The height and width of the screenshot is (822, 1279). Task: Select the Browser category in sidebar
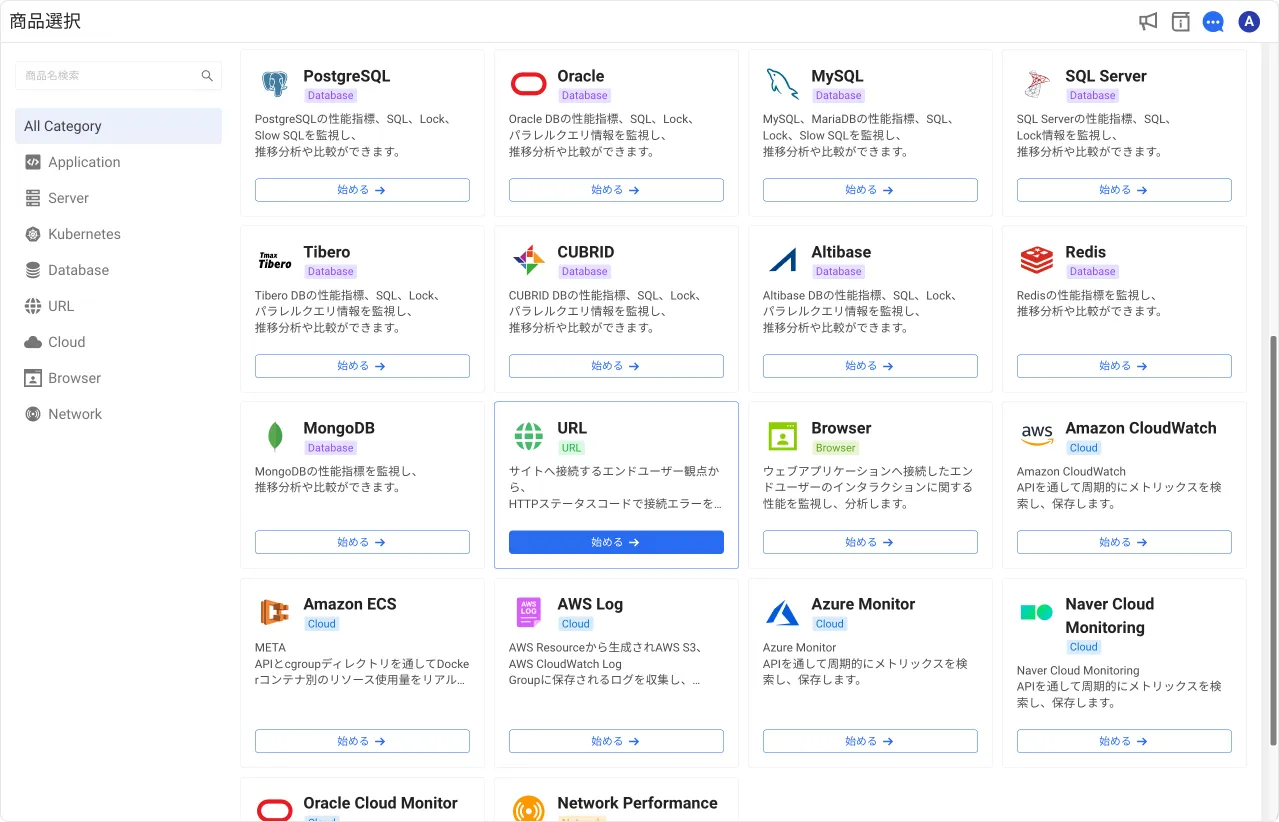(x=118, y=378)
